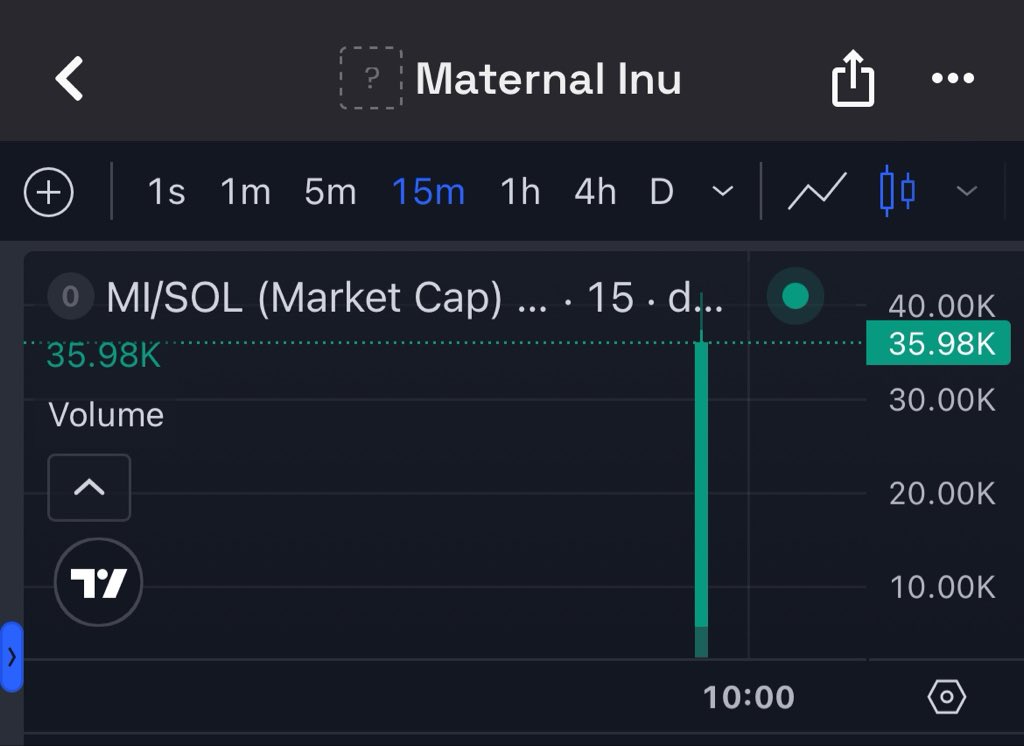Expand more timeframes dropdown chevron
The width and height of the screenshot is (1024, 746).
point(722,191)
